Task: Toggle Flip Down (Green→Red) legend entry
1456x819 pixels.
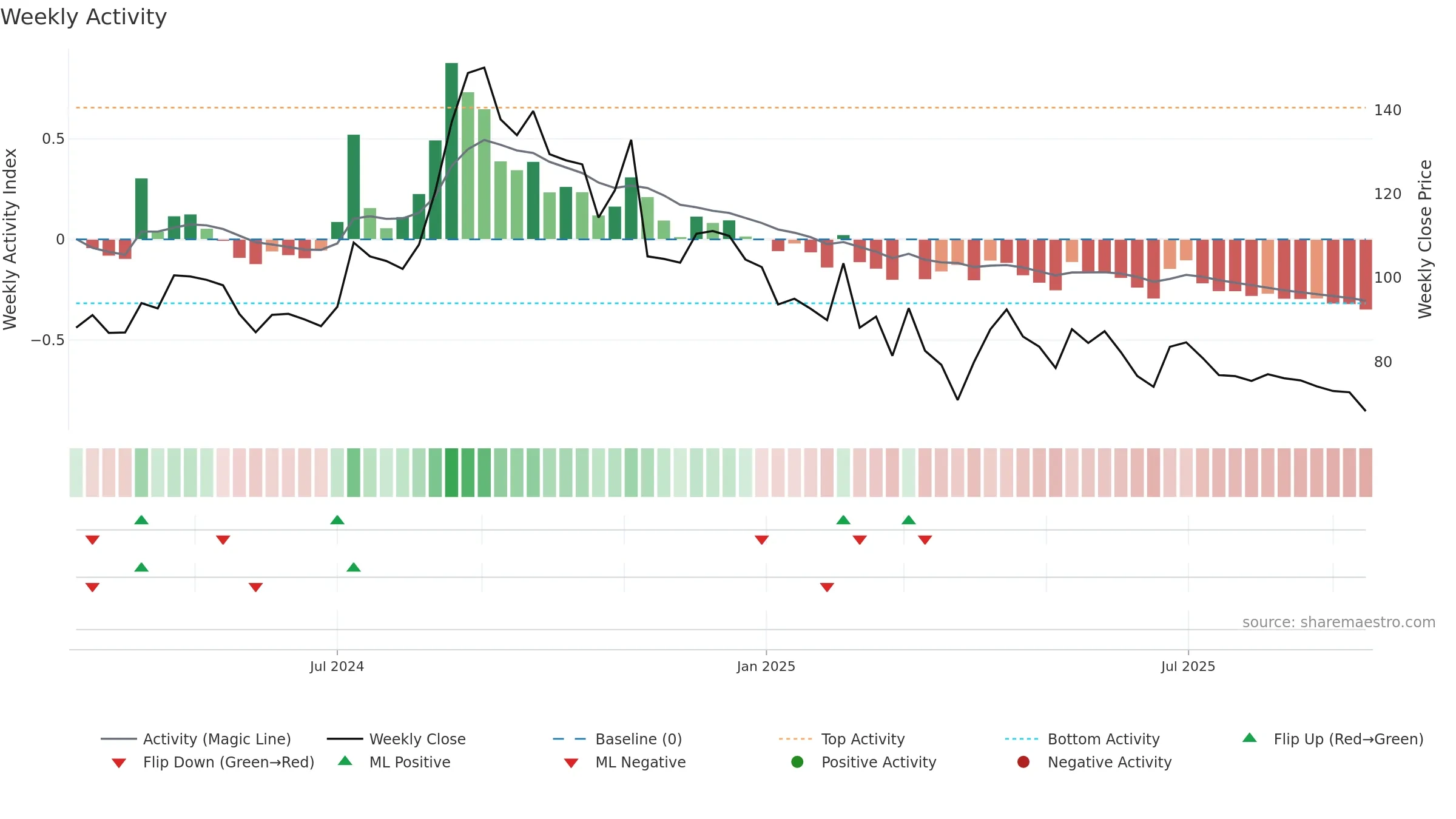Action: 213,762
